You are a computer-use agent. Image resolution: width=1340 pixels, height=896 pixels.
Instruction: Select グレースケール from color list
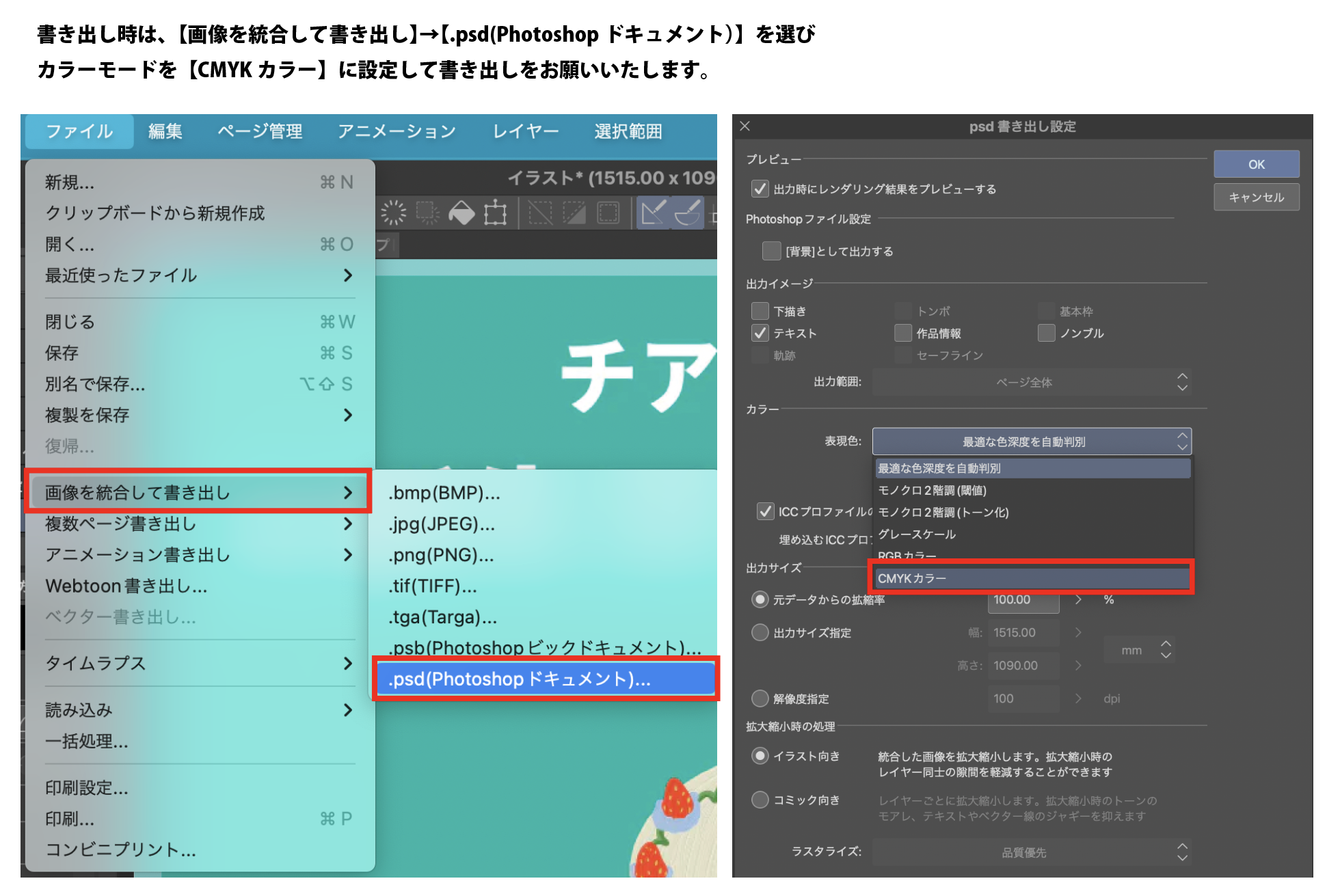point(1032,534)
